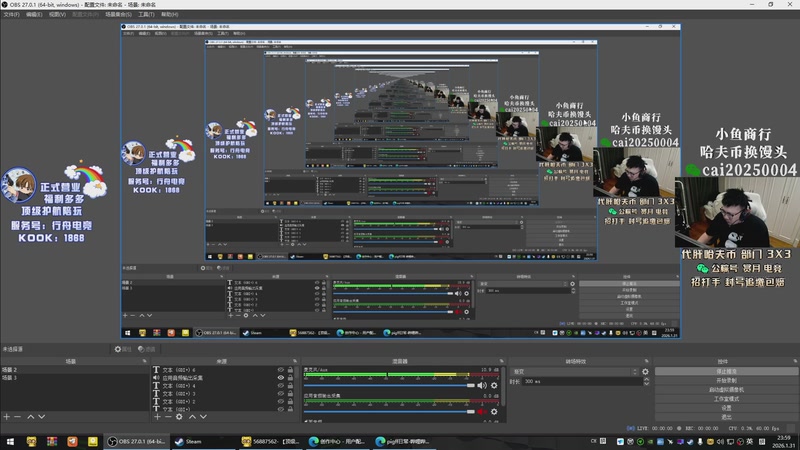Move source up in sources list

click(x=192, y=417)
